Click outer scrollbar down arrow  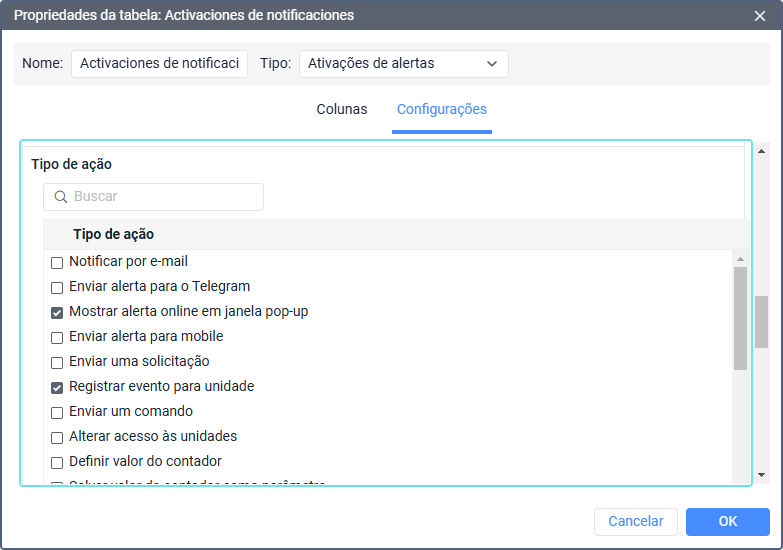[761, 476]
